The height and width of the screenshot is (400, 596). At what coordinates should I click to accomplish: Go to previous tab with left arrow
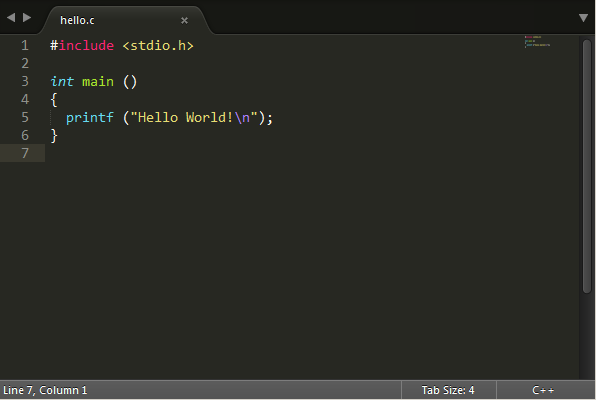pos(11,17)
